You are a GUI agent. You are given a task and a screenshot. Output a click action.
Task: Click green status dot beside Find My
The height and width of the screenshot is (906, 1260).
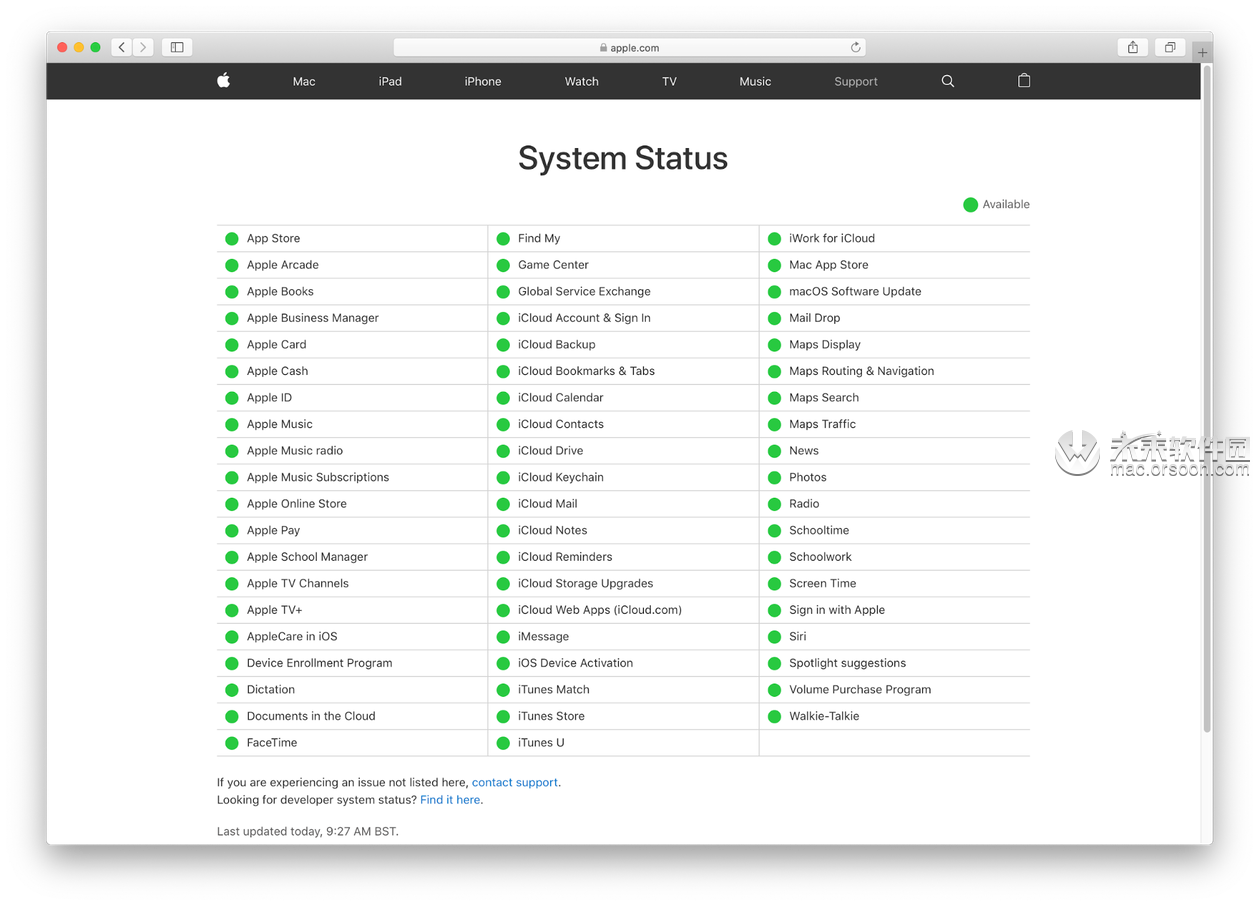[503, 238]
